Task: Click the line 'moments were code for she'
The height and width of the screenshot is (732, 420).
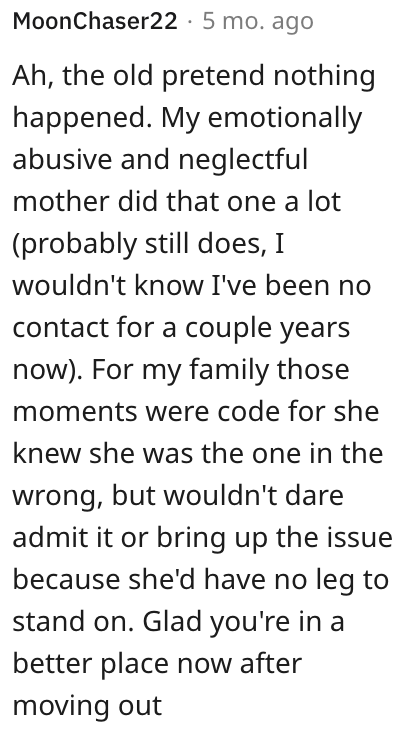Action: coord(196,411)
